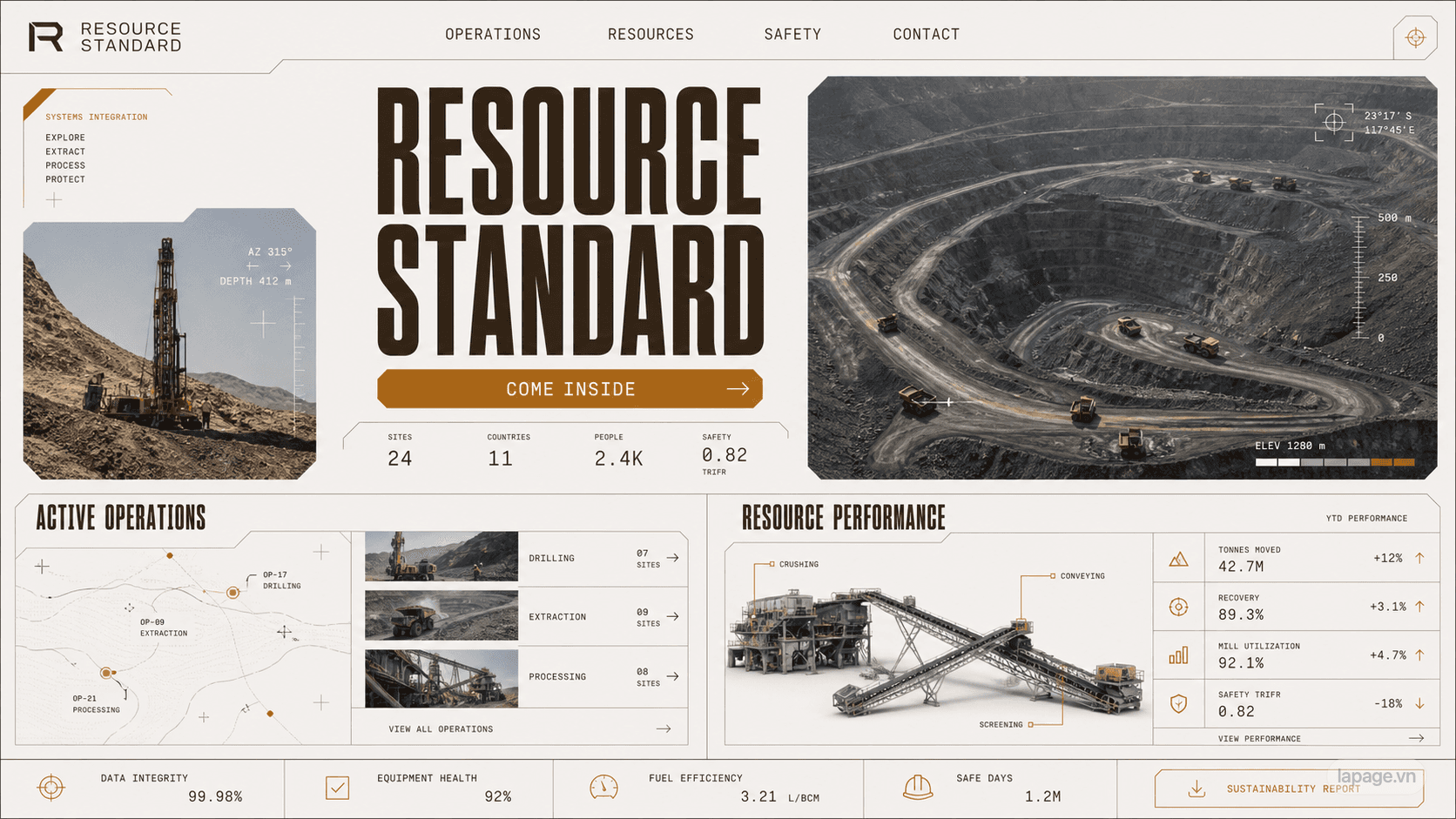The height and width of the screenshot is (819, 1456).
Task: Click the 42.7M tonnes moved value
Action: 1241,567
